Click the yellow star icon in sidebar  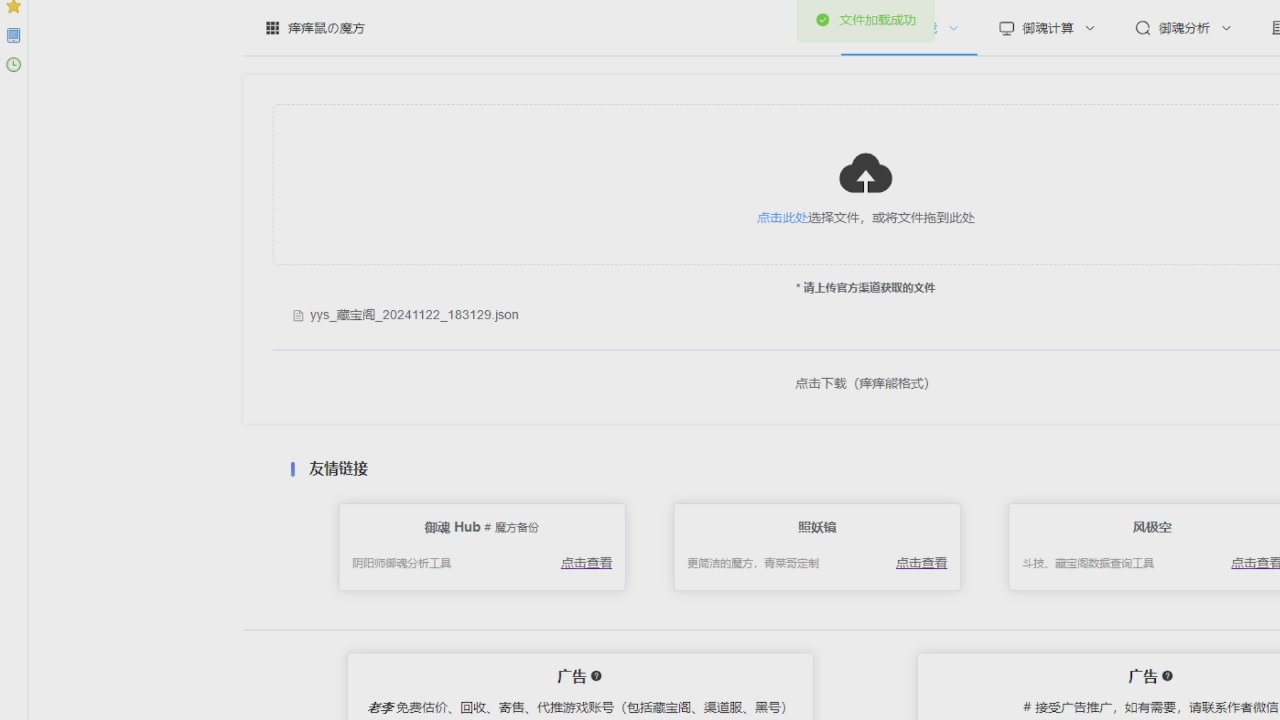tap(14, 7)
